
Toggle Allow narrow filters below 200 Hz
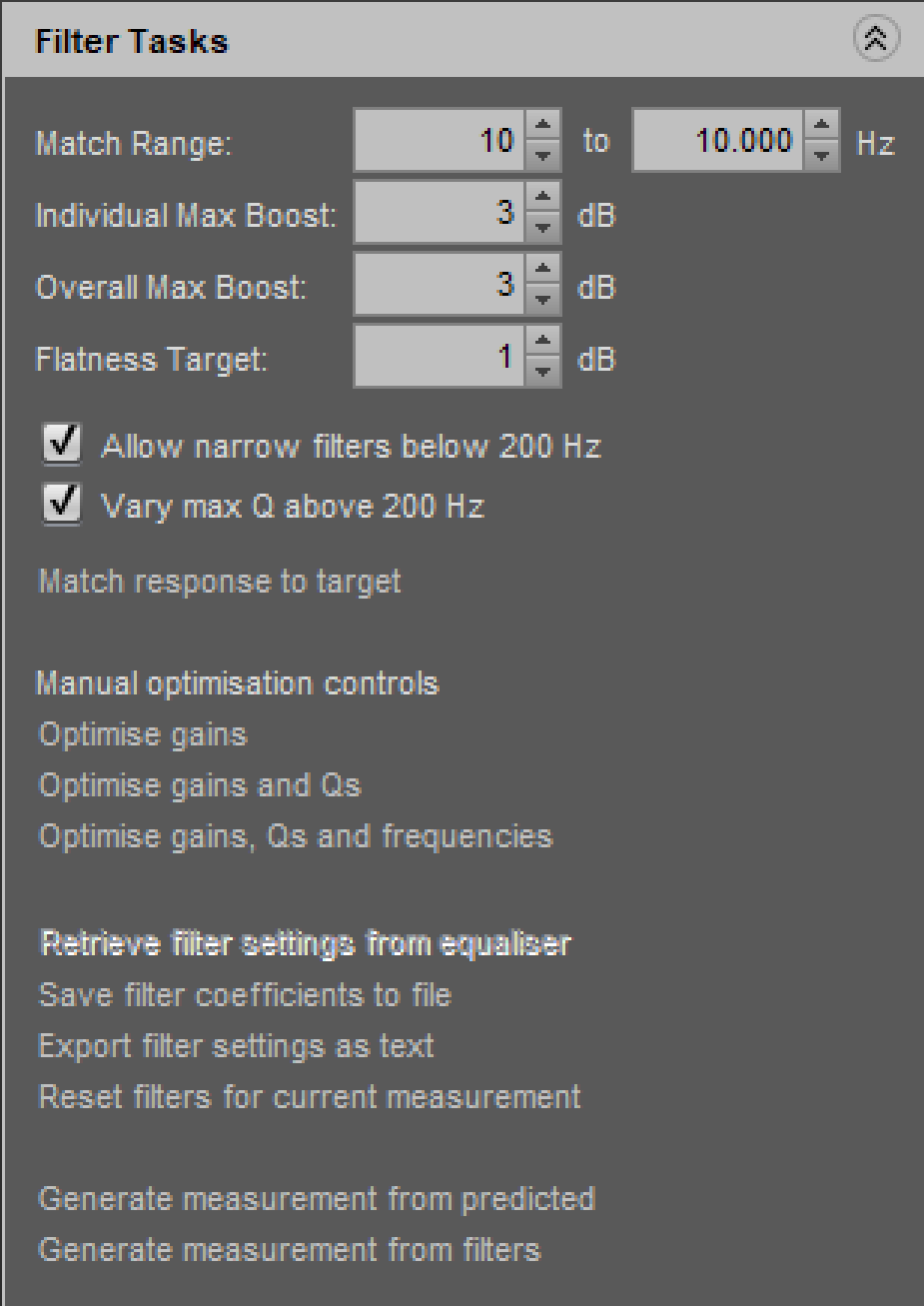(x=62, y=444)
